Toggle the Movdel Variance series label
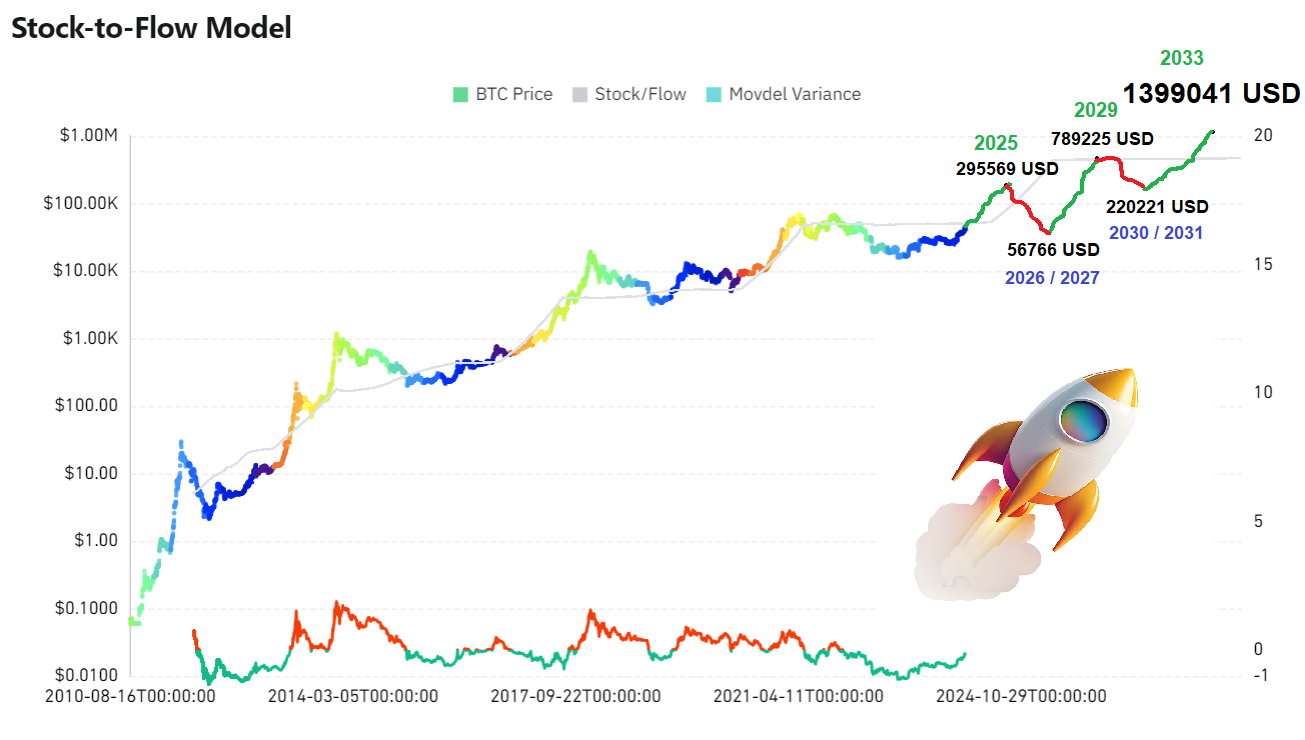1305x740 pixels. 794,94
